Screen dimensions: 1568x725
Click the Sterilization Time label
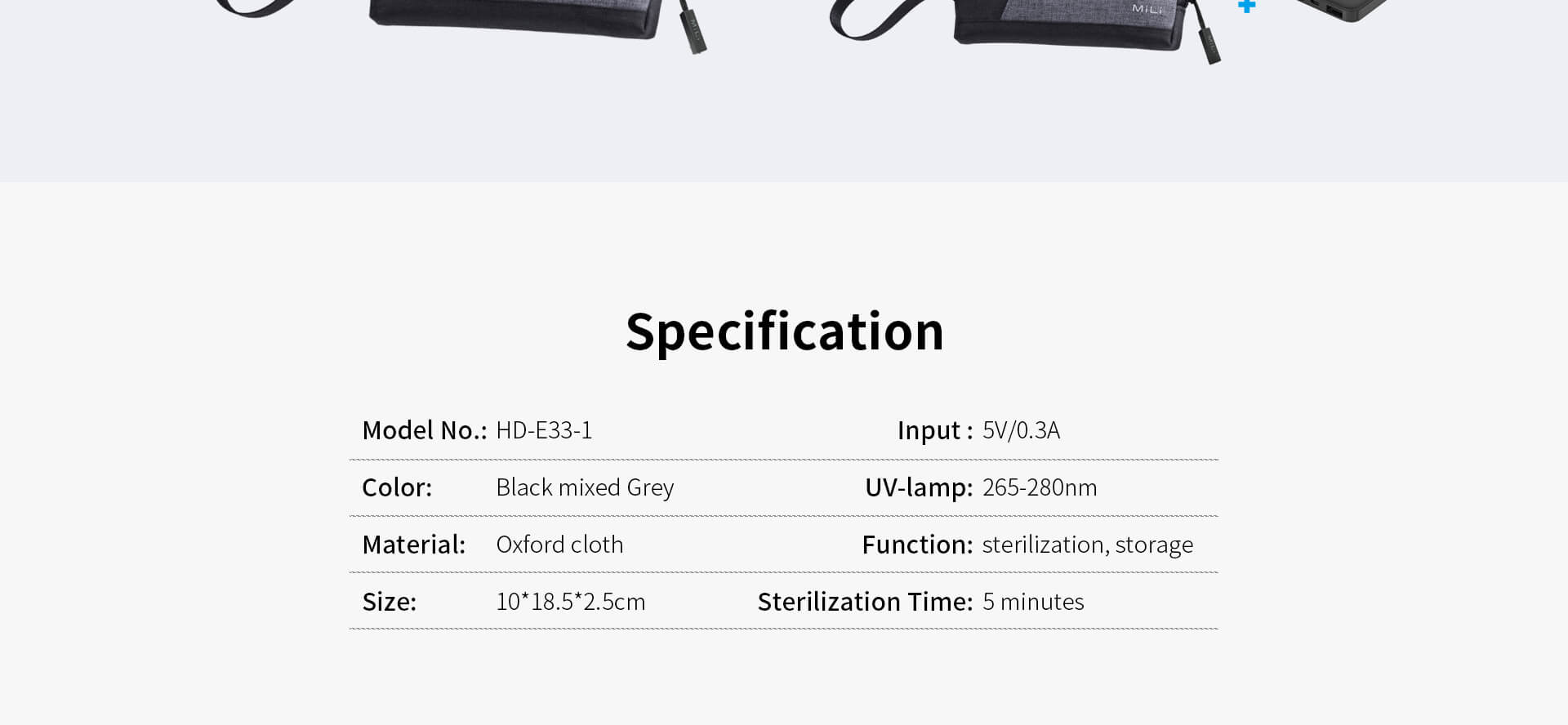click(865, 602)
